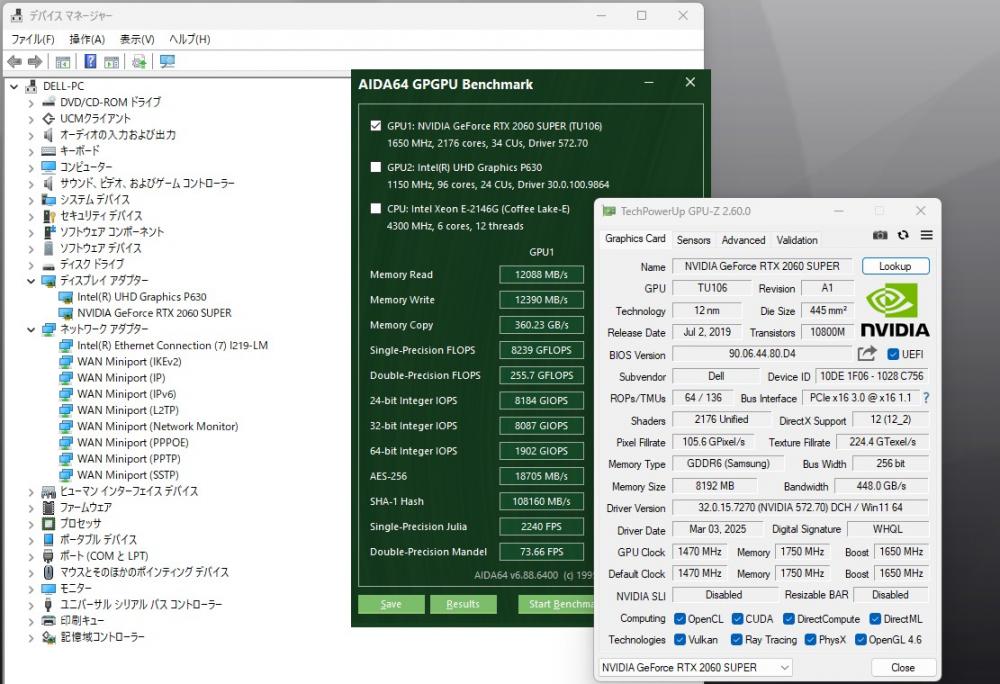Expand the disk drives node
This screenshot has width=1000, height=684.
(x=31, y=265)
